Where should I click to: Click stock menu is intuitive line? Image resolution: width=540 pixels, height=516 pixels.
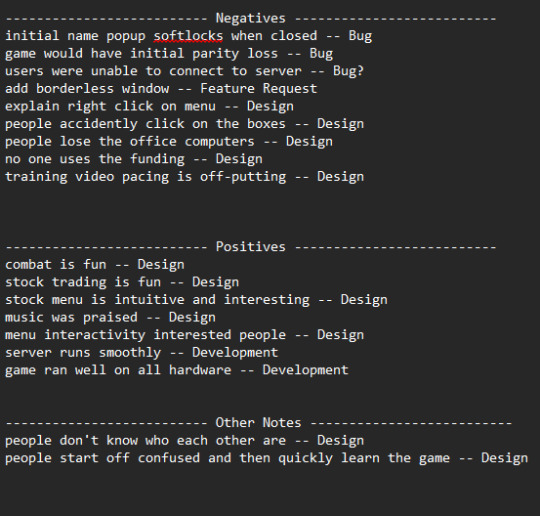(x=196, y=300)
